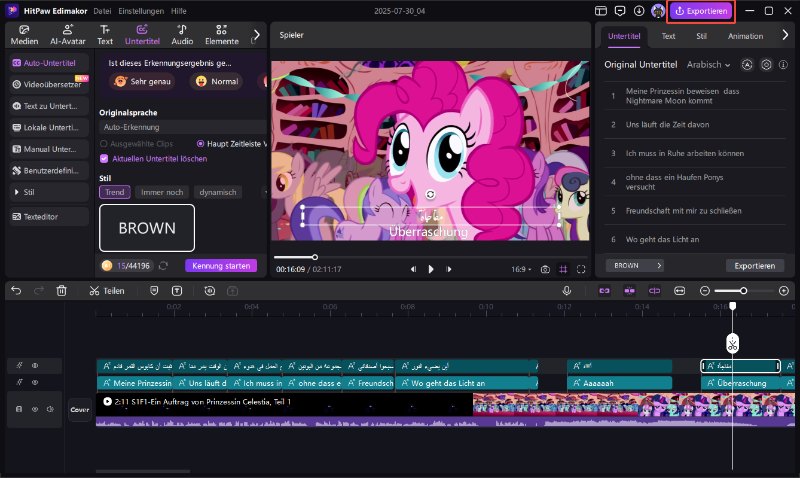Image resolution: width=800 pixels, height=478 pixels.
Task: Click the purple Exportieren button at top
Action: point(701,11)
